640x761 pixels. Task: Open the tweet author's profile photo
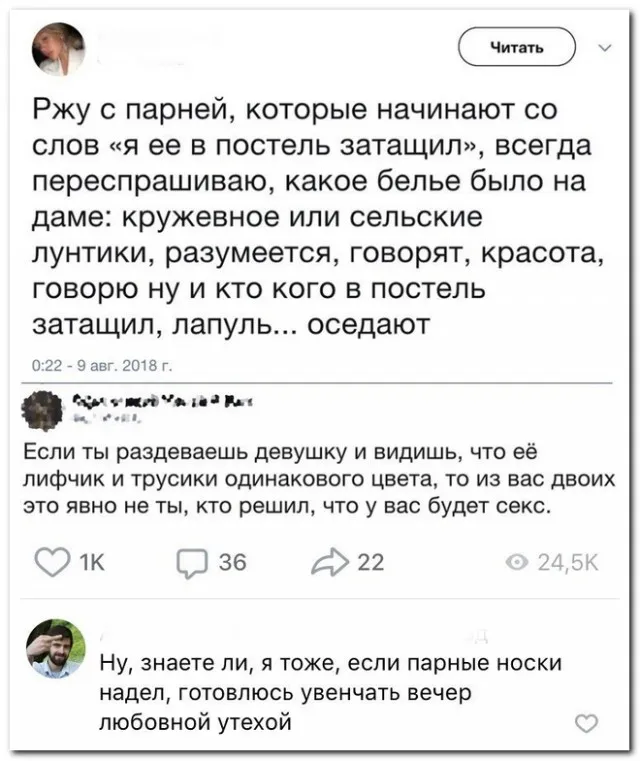(59, 48)
